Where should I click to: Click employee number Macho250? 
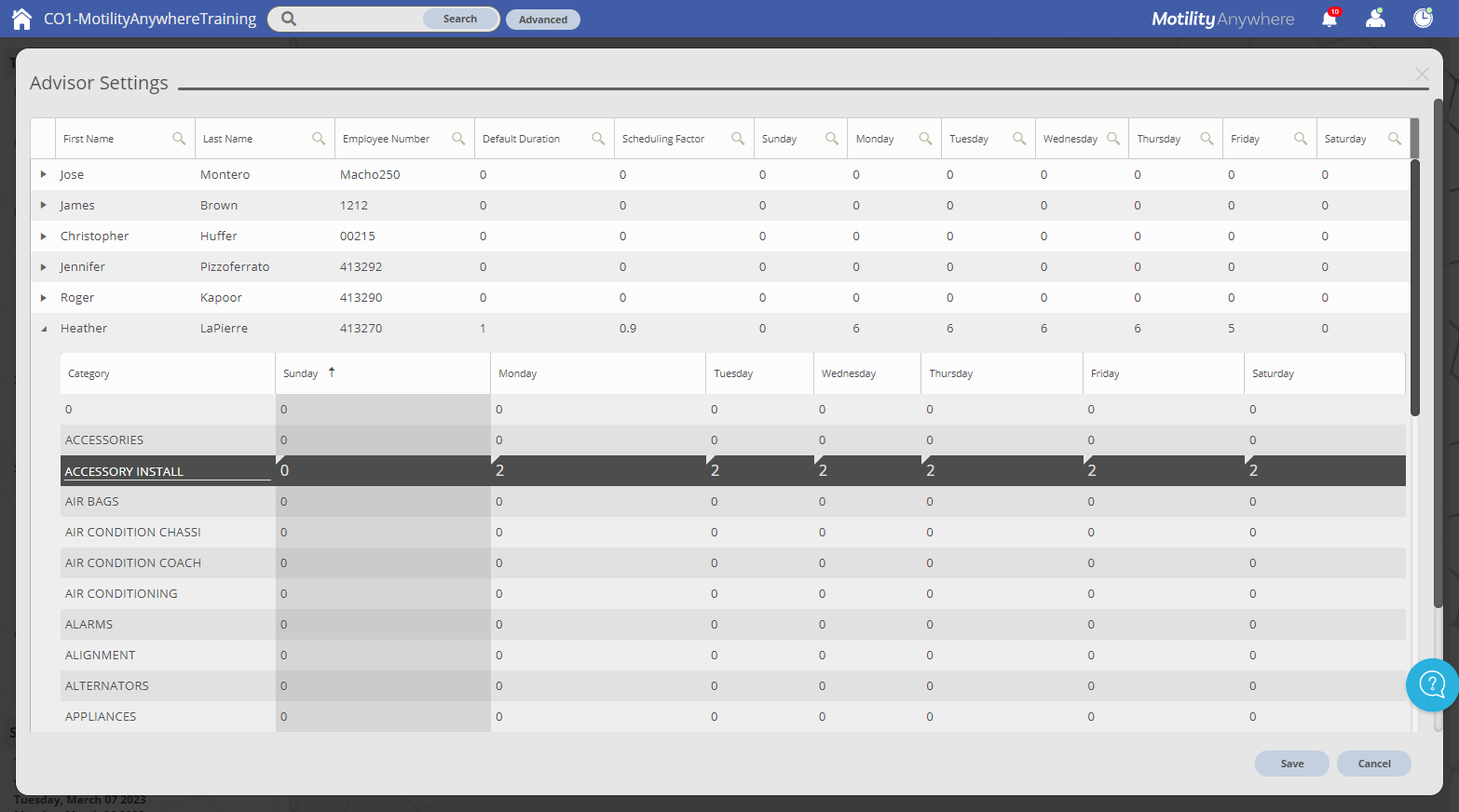(370, 175)
